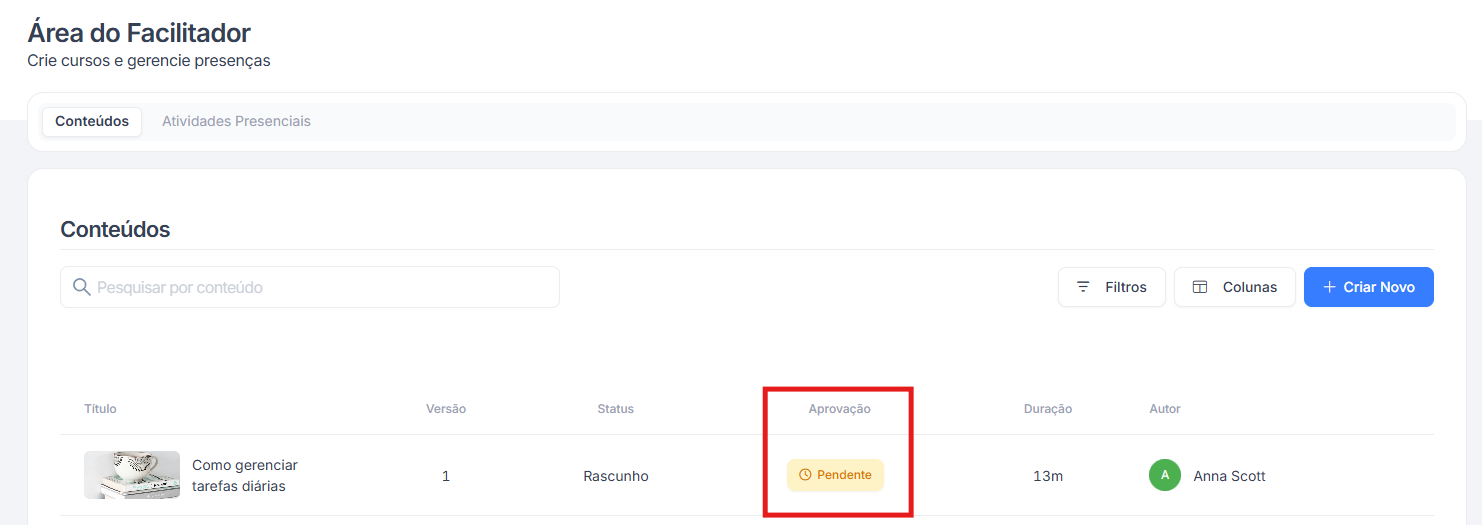
Task: Open the Filtros options
Action: (x=1112, y=287)
